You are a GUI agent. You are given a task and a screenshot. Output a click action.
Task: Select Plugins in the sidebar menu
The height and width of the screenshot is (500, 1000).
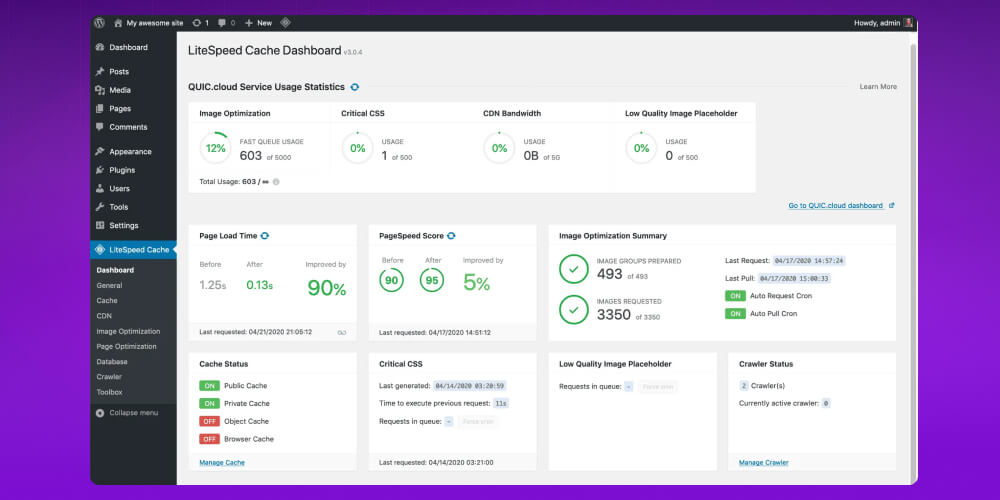pyautogui.click(x=122, y=170)
